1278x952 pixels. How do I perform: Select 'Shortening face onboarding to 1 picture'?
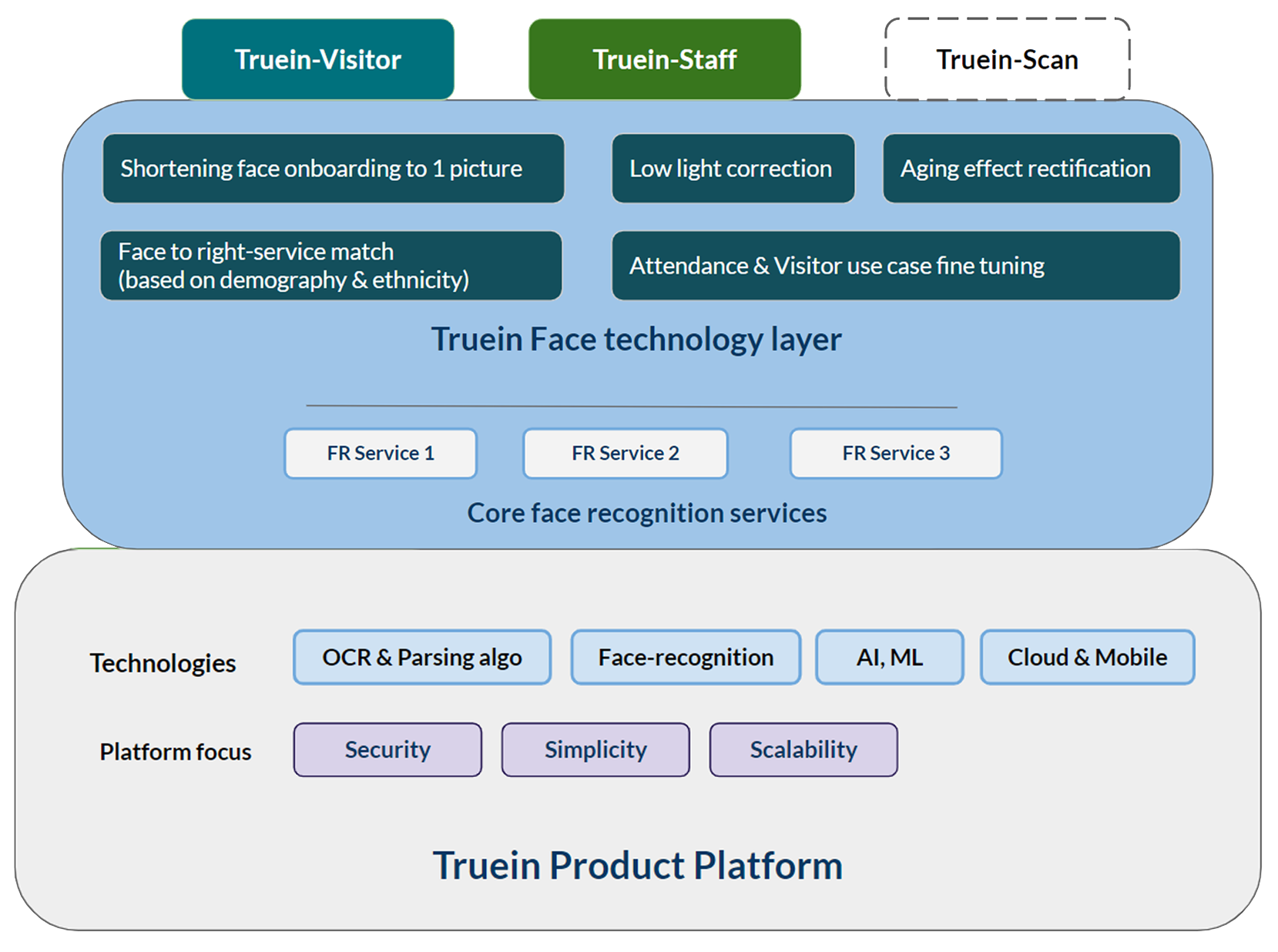334,169
